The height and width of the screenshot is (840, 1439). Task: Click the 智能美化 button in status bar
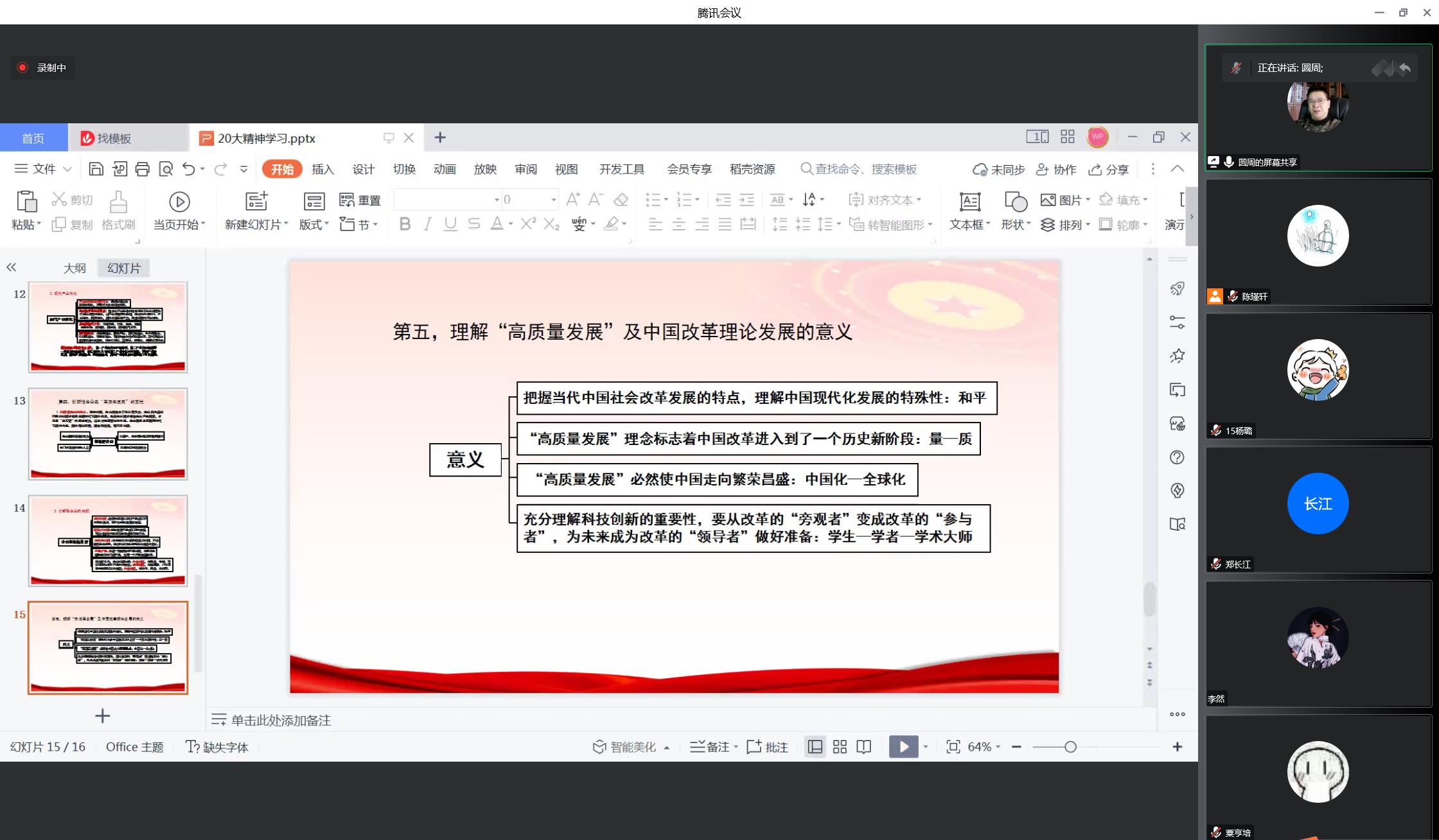coord(626,747)
